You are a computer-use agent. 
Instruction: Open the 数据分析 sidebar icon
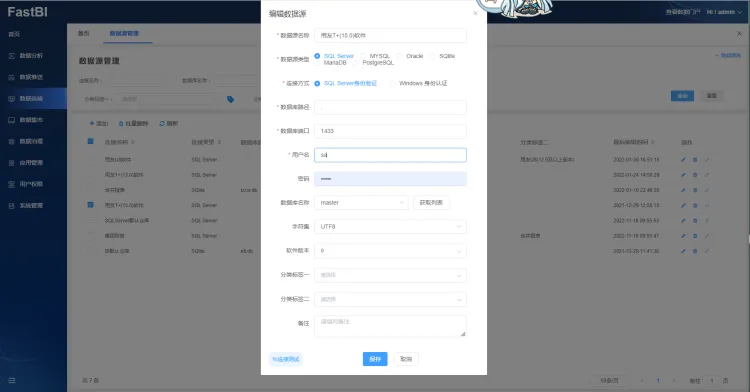(11, 56)
